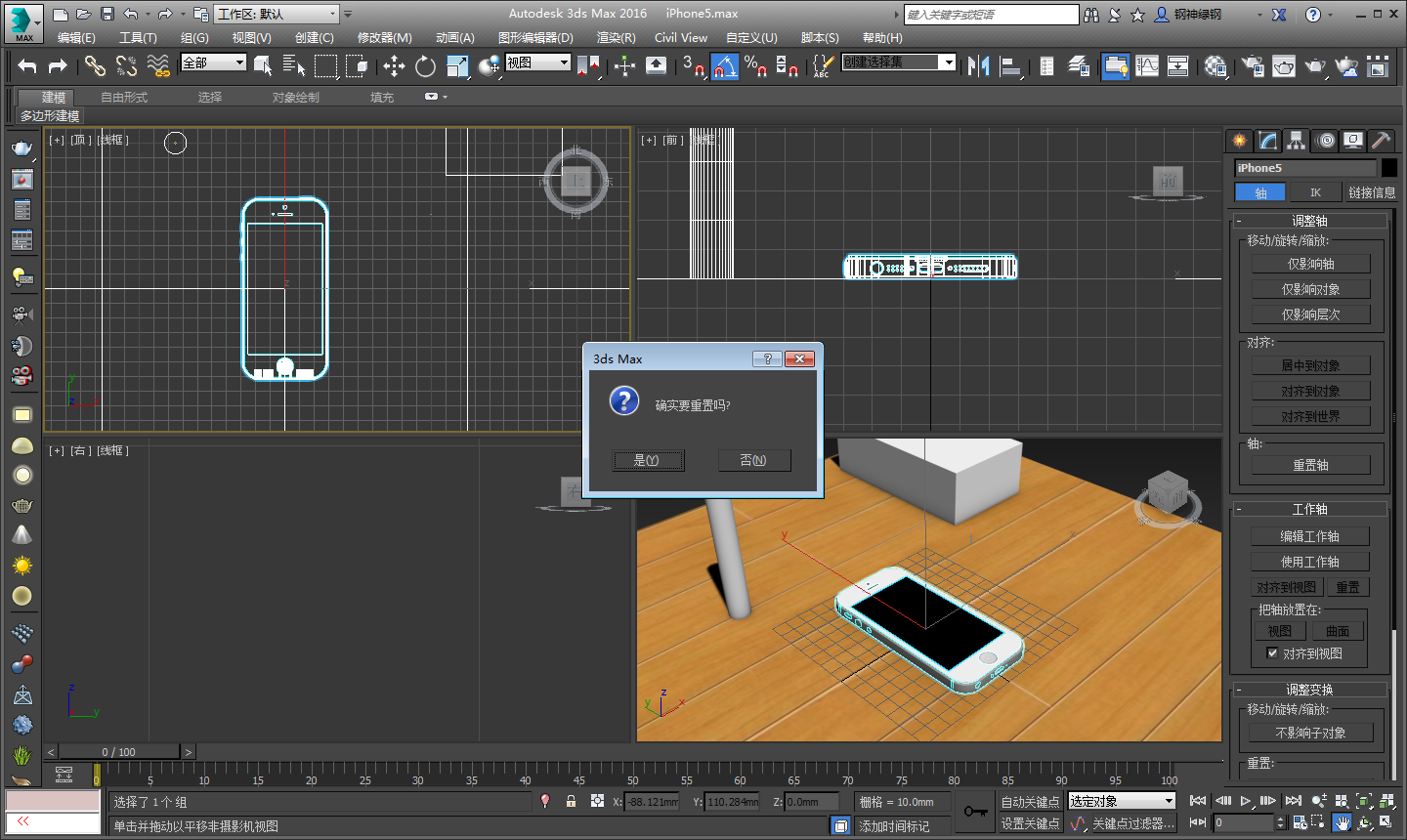Create a new scene from quick access toolbar
The height and width of the screenshot is (840, 1407).
61,14
